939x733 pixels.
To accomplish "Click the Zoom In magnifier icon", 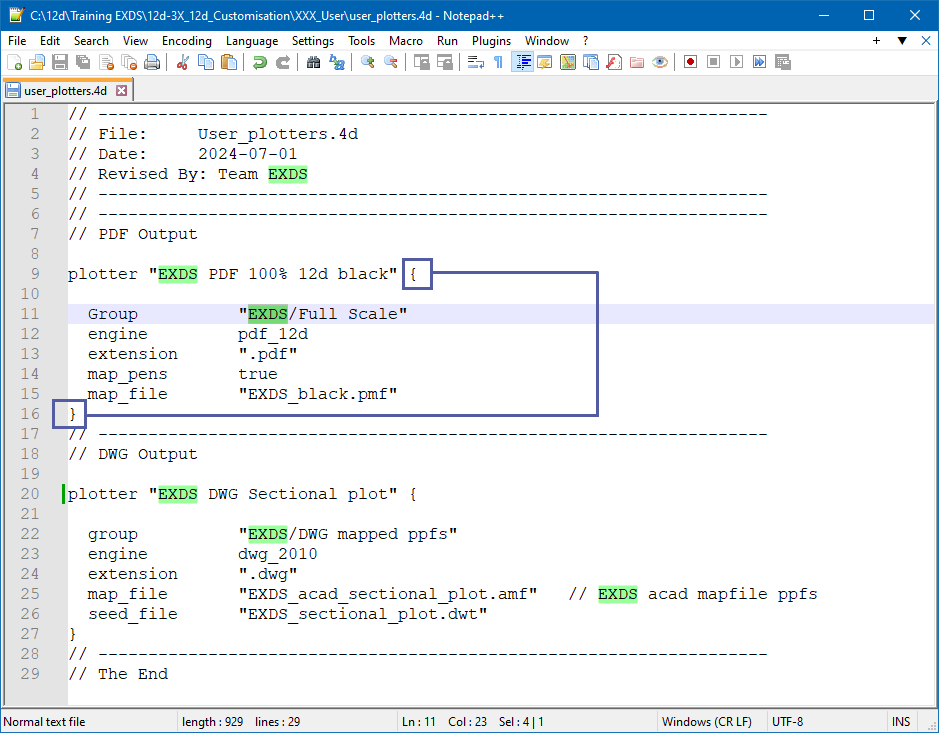I will tap(367, 62).
